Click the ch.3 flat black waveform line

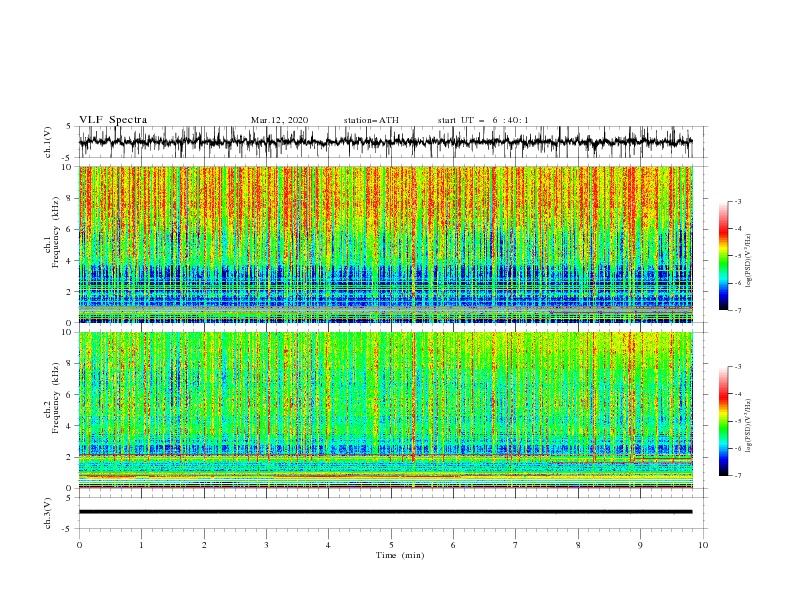click(x=385, y=512)
